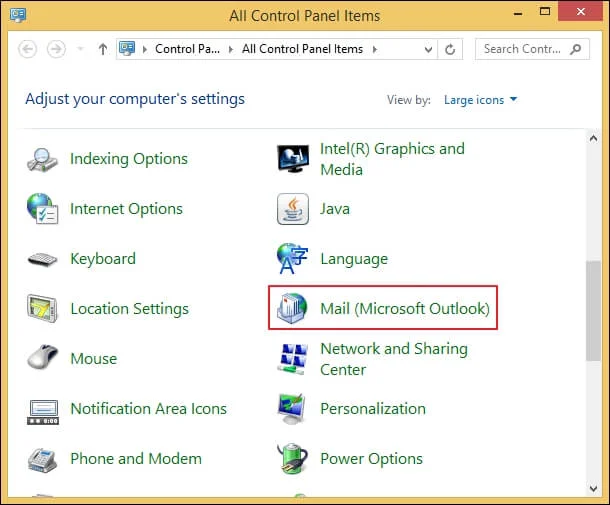Click the Phone and Modem icon
Image resolution: width=610 pixels, height=505 pixels.
(42, 460)
